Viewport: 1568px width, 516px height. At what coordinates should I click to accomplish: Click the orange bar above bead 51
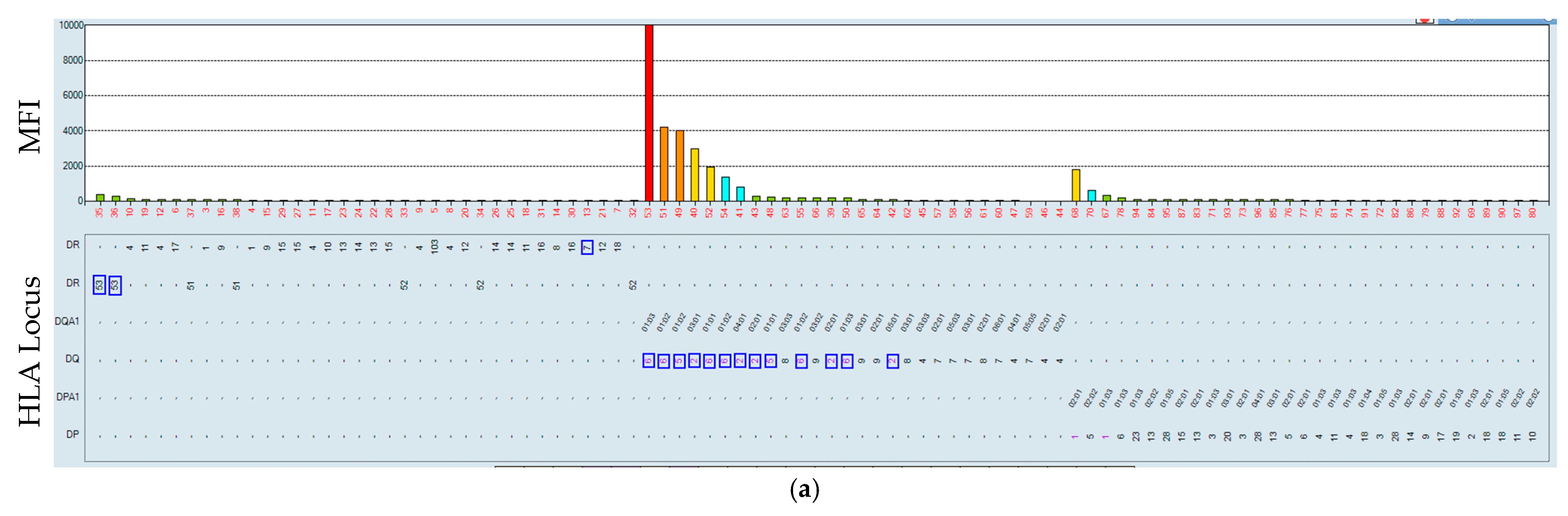[x=664, y=164]
